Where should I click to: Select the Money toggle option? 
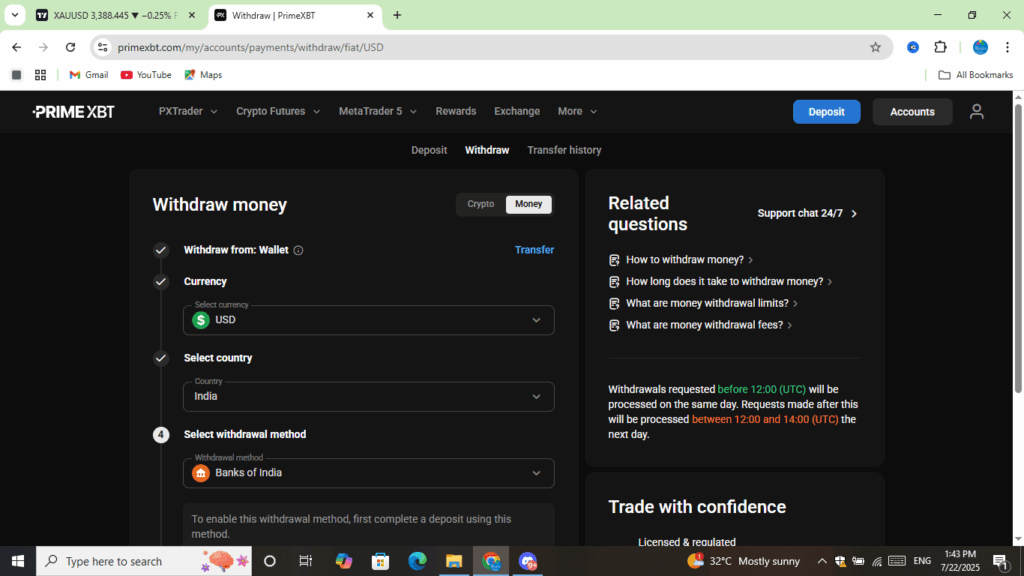(x=528, y=204)
